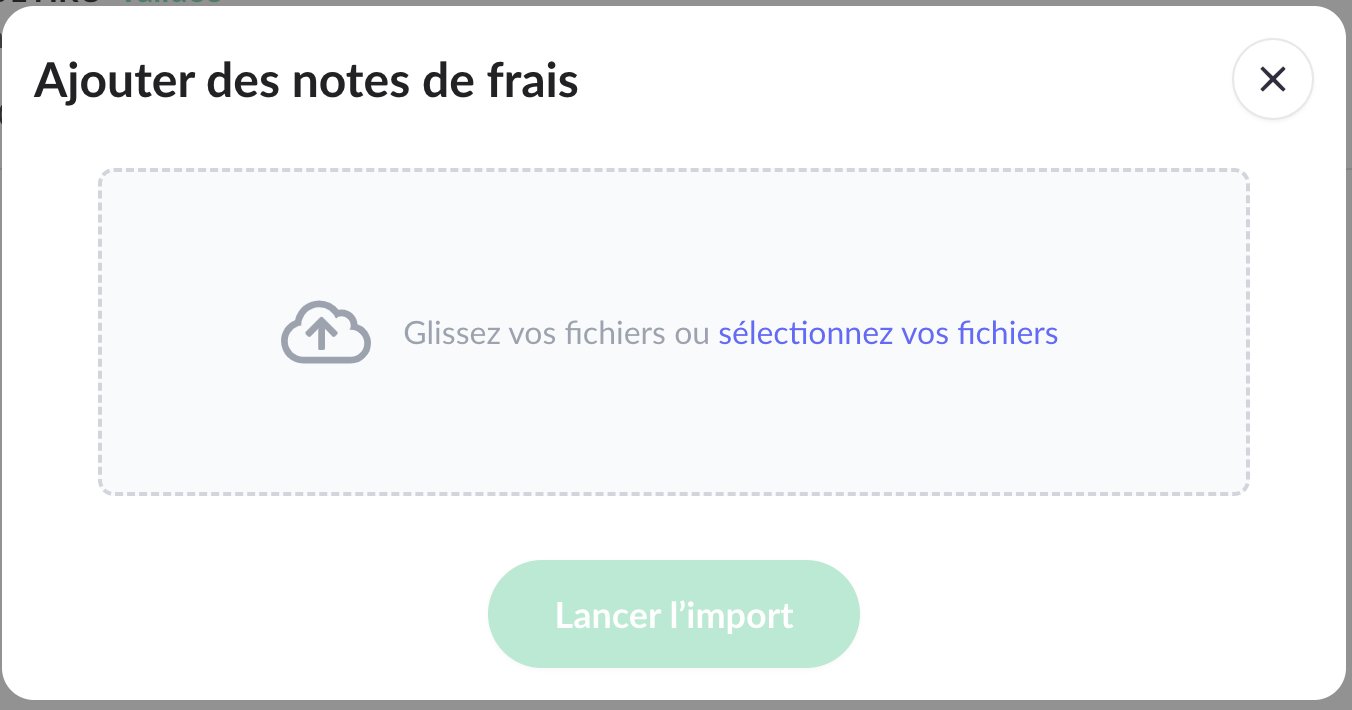Launch the expense report import

pyautogui.click(x=673, y=614)
